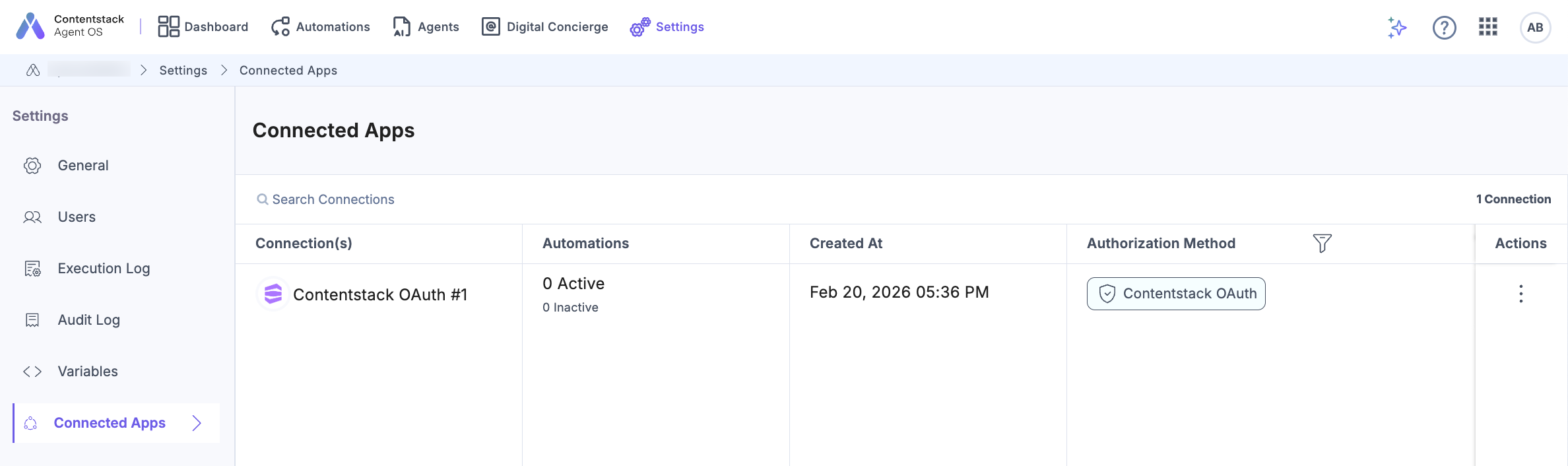Open the AB user avatar menu

pyautogui.click(x=1535, y=28)
